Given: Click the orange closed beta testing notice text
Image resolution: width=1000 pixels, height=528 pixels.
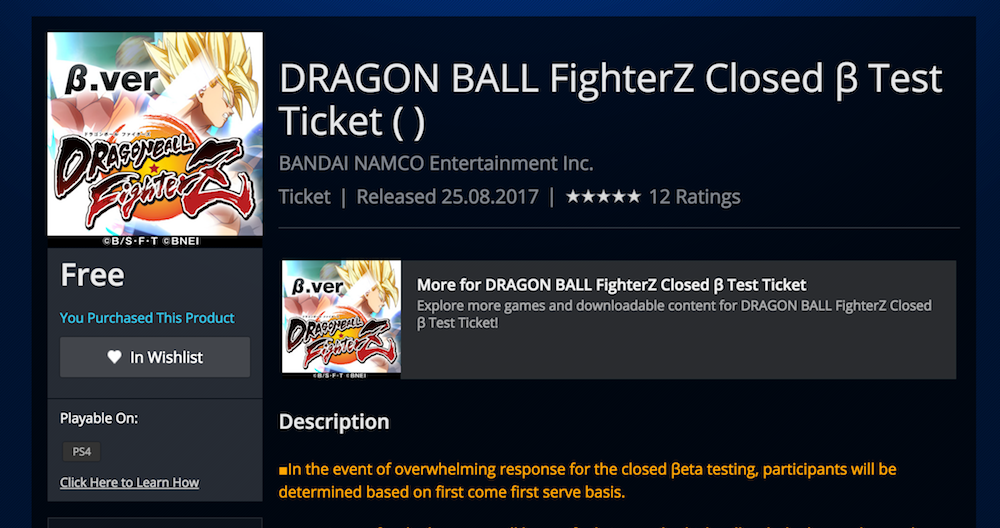Looking at the screenshot, I should pyautogui.click(x=588, y=480).
